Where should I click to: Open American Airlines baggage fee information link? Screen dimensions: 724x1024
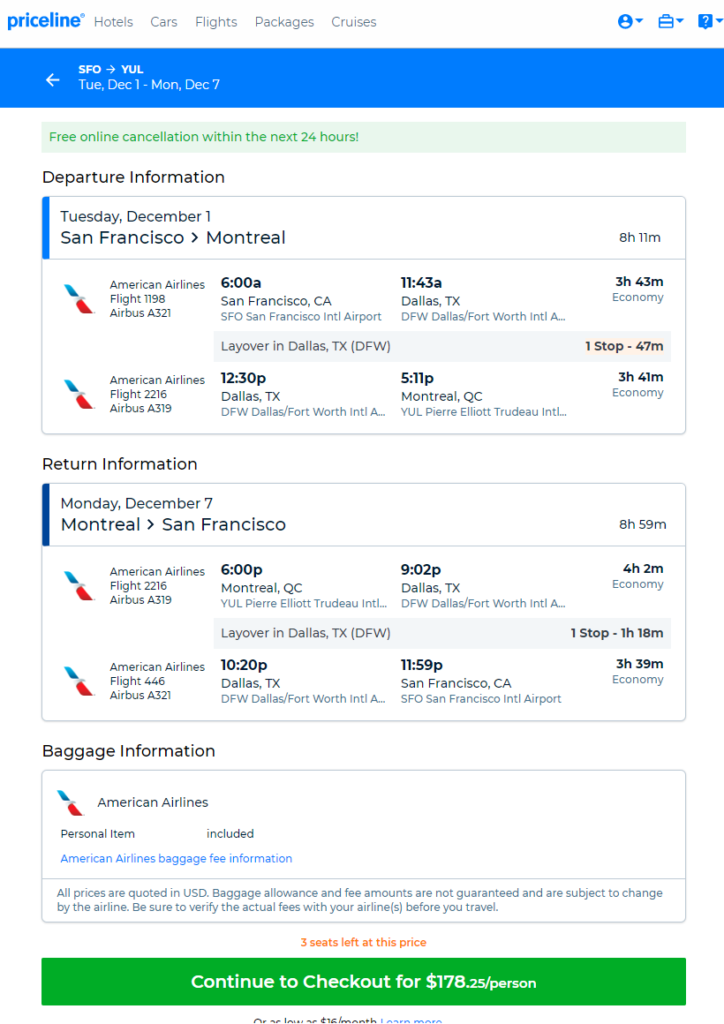pyautogui.click(x=176, y=858)
